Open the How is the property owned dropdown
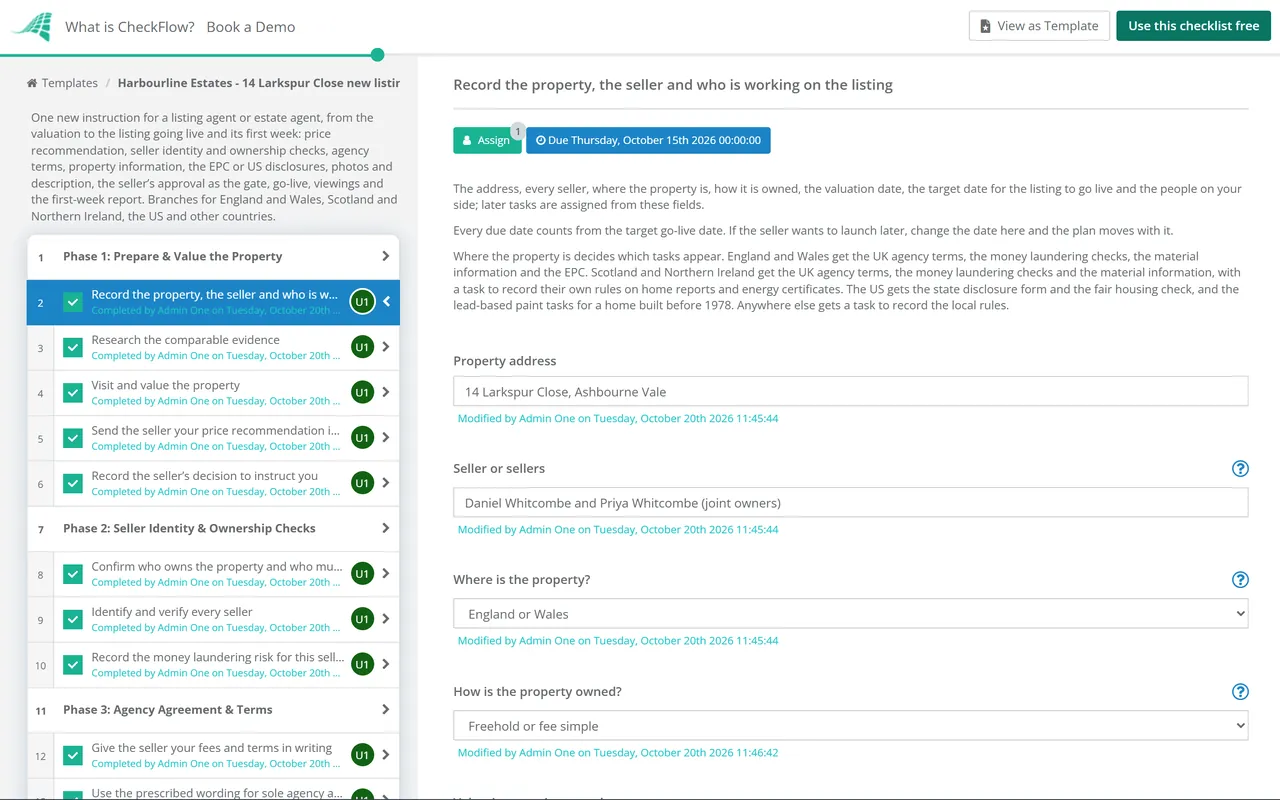1280x800 pixels. (850, 726)
